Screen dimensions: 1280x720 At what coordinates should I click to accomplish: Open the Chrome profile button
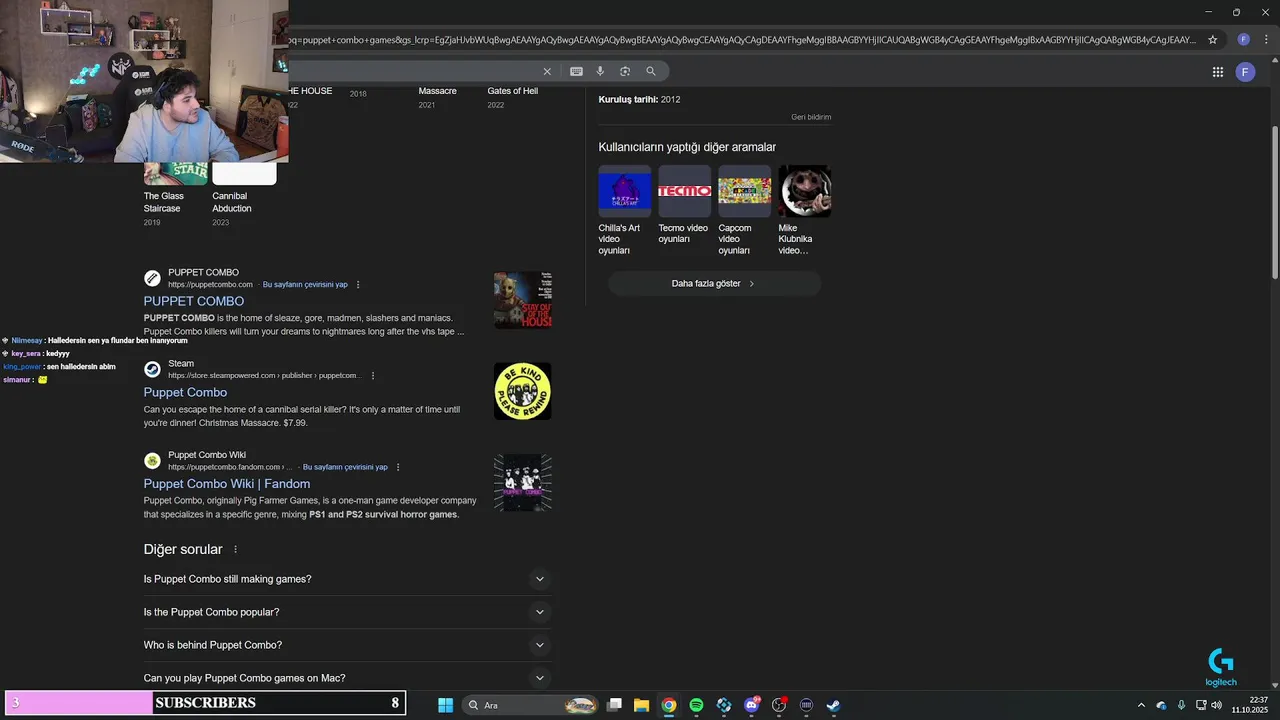tap(1244, 40)
